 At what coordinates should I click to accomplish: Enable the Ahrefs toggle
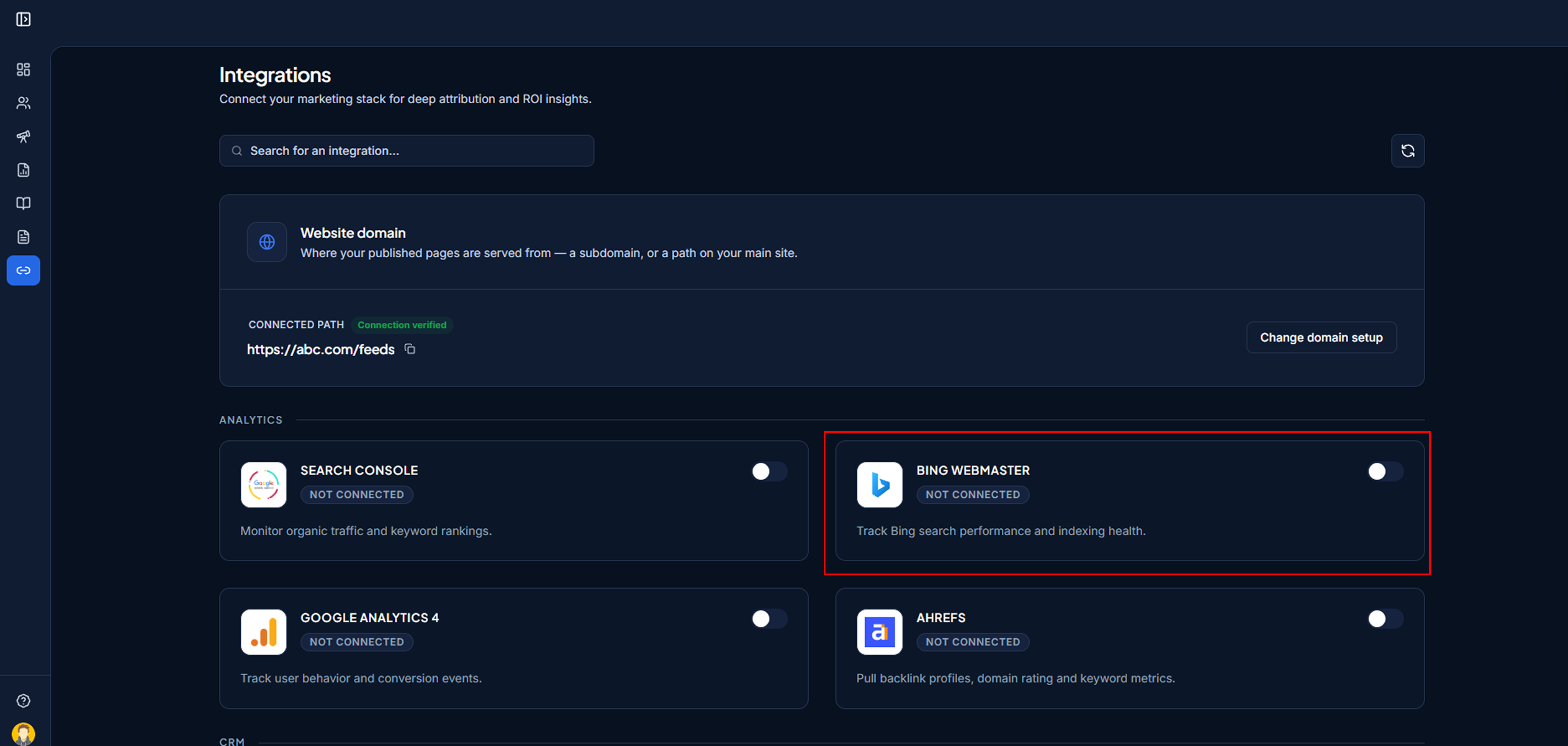pos(1385,619)
